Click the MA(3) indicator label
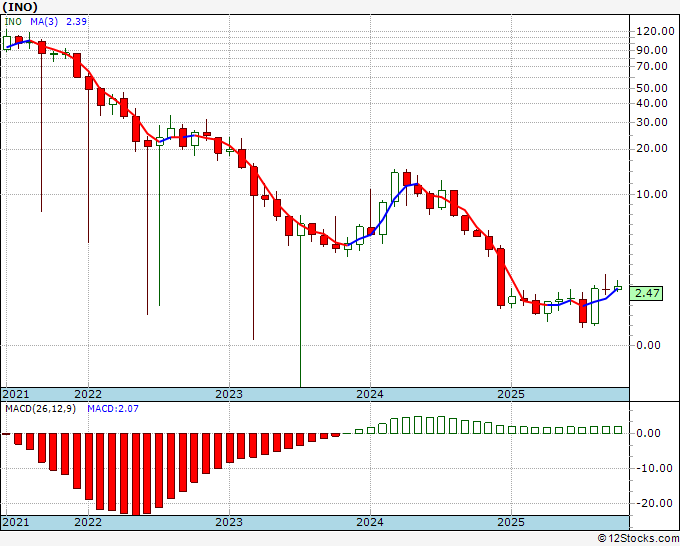The height and width of the screenshot is (546, 680). point(44,22)
